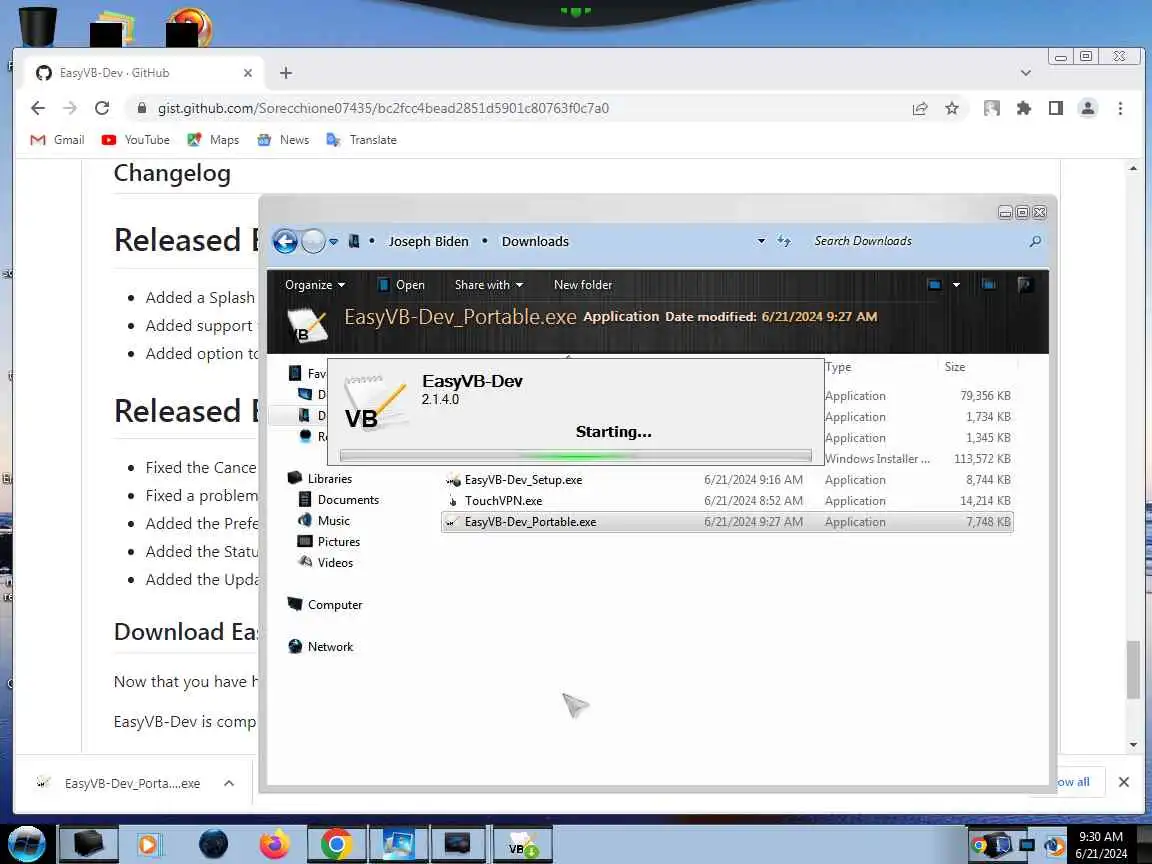Click Chrome icon in taskbar
The image size is (1152, 864).
pos(336,844)
